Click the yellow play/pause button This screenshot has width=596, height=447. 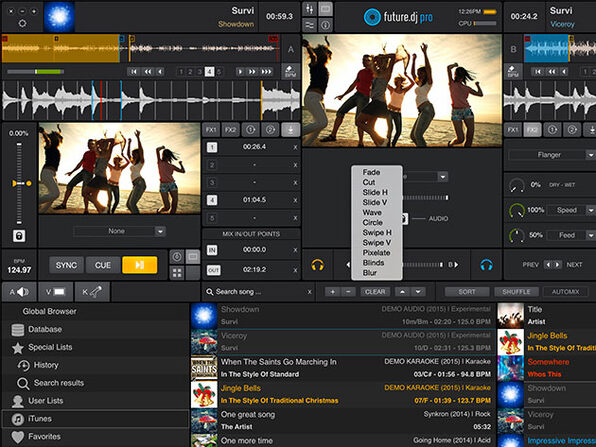point(139,265)
